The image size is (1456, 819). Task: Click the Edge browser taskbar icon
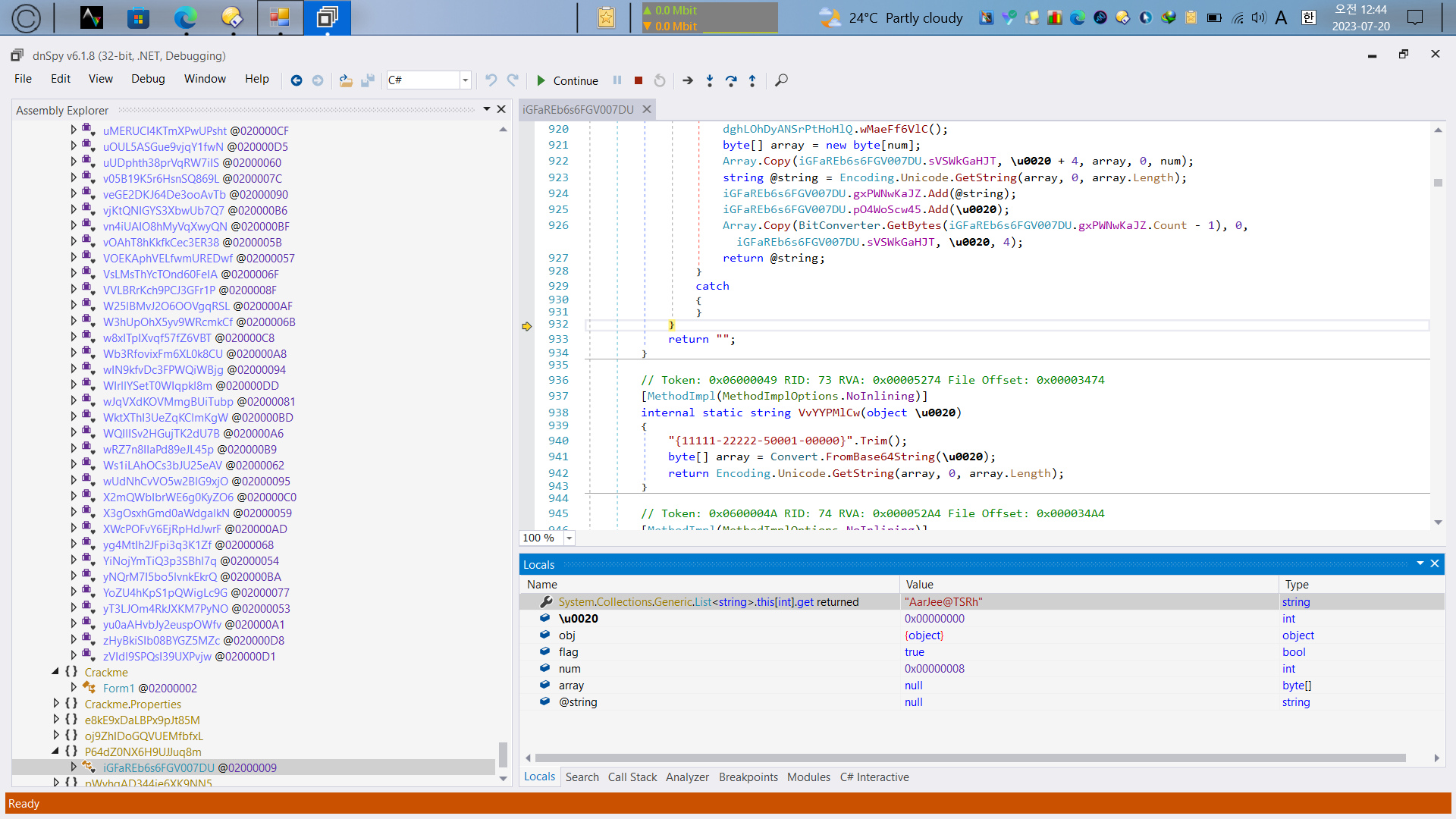[x=186, y=17]
